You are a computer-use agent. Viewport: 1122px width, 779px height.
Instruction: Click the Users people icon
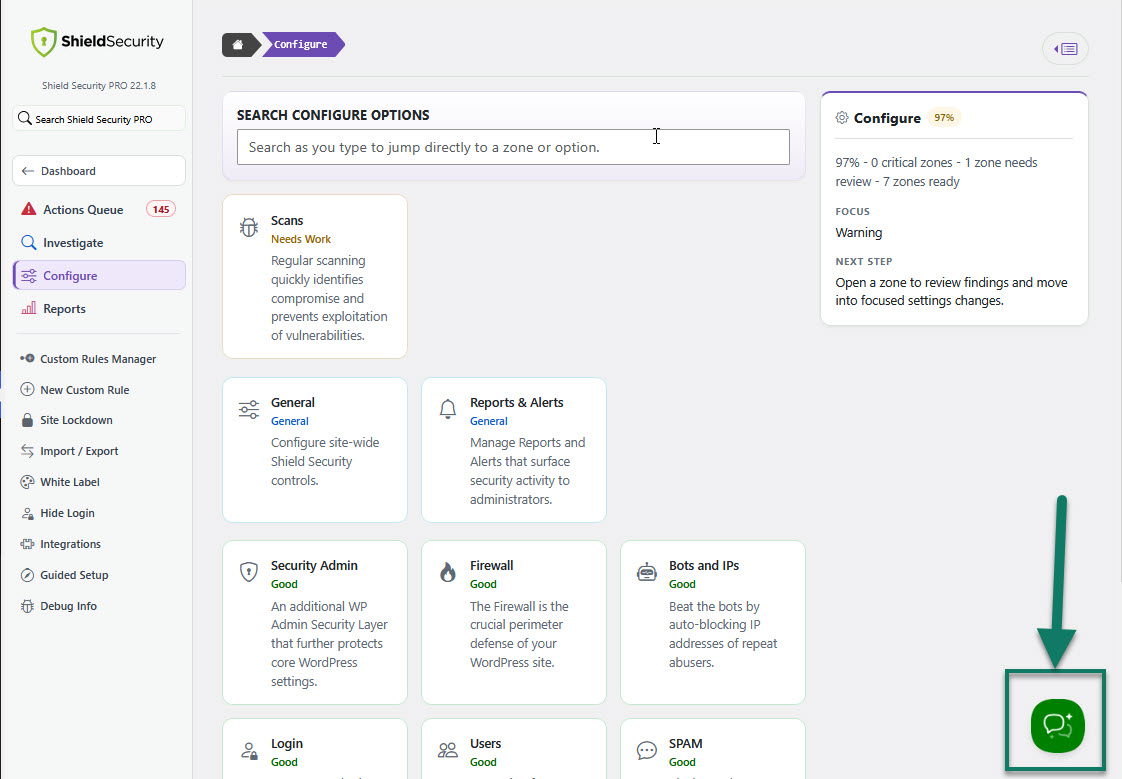(447, 750)
